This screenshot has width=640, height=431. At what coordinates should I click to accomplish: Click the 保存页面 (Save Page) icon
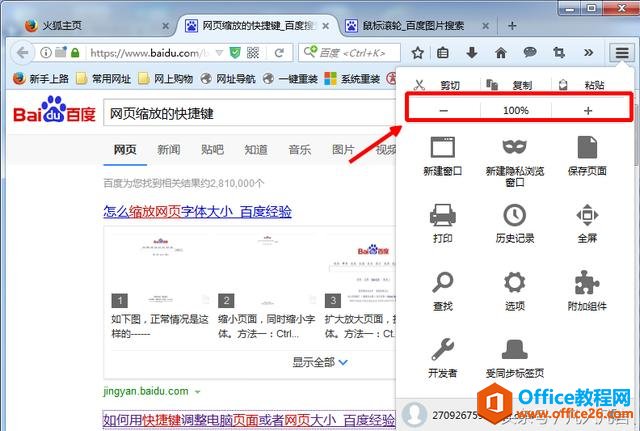pyautogui.click(x=587, y=147)
